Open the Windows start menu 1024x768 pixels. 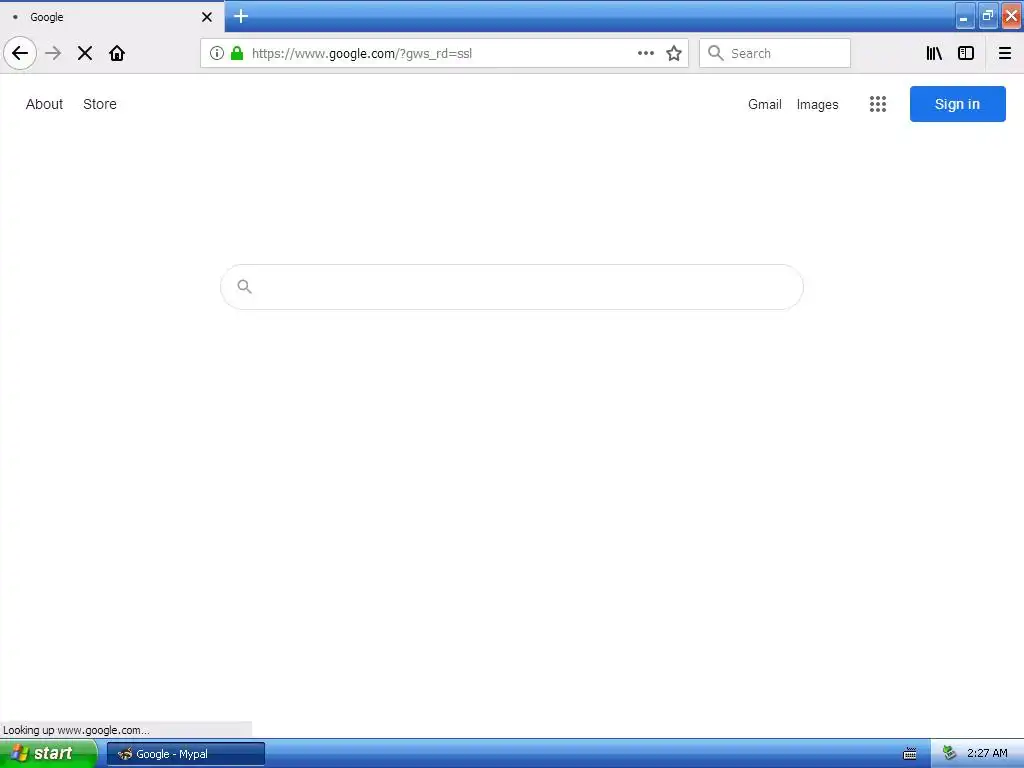48,753
